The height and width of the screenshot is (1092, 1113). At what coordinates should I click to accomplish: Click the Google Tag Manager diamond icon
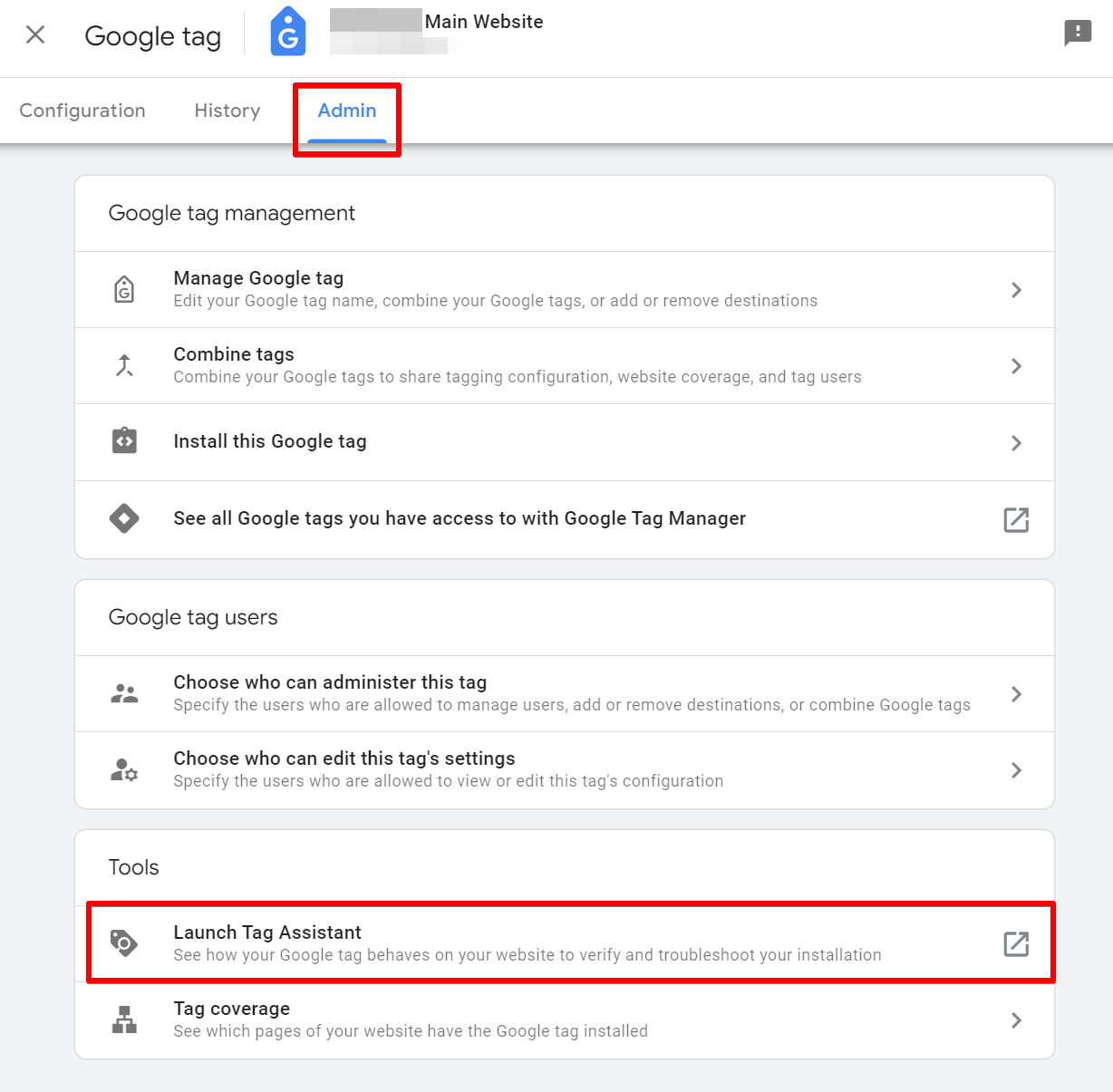coord(124,518)
